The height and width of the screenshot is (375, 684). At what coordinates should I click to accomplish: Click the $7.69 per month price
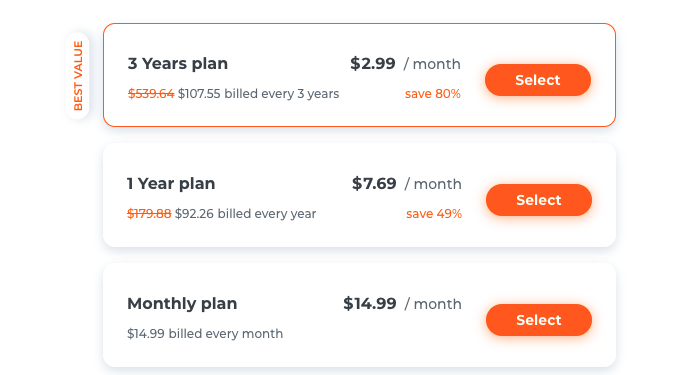coord(407,184)
